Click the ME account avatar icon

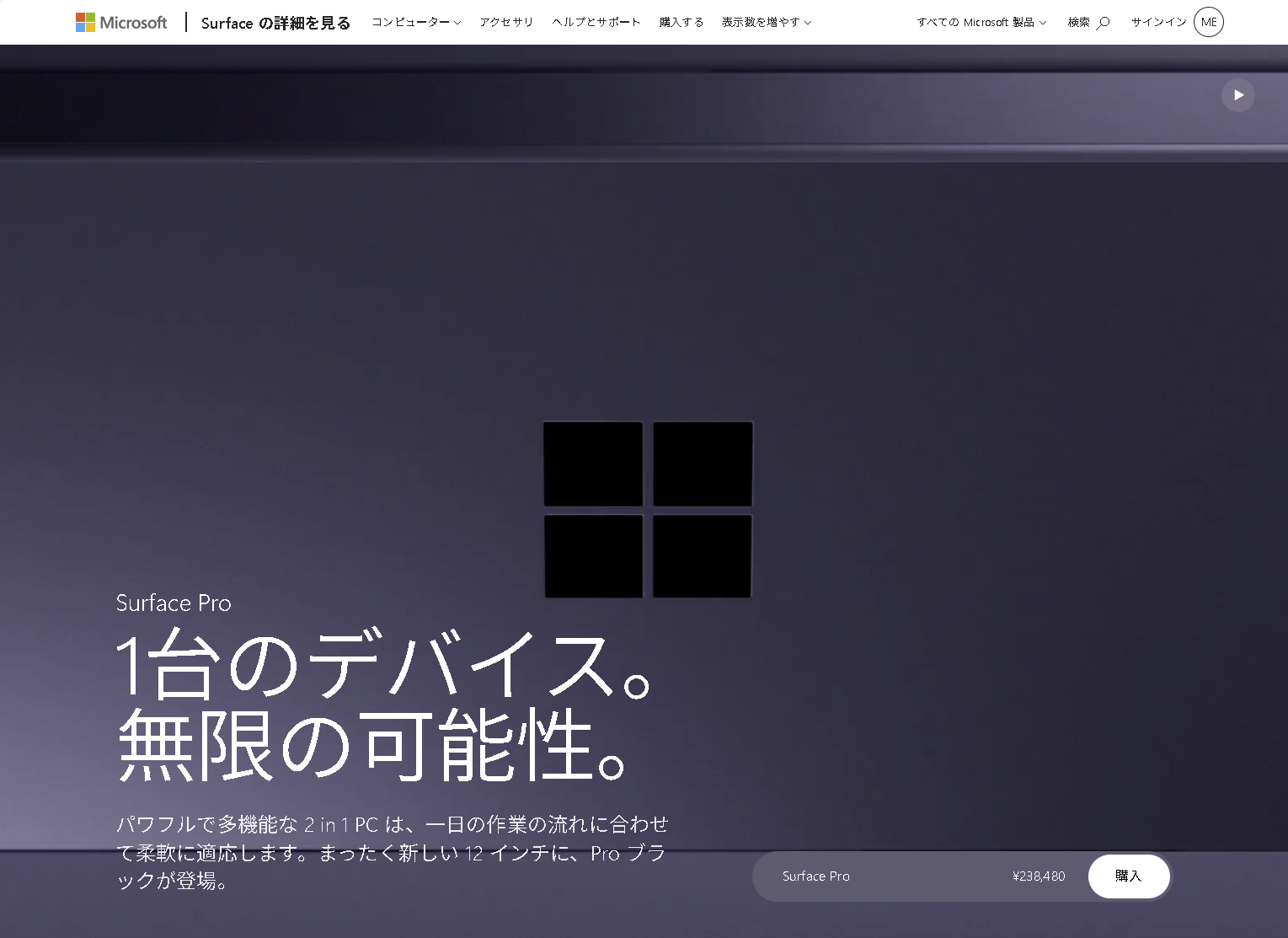[1209, 22]
